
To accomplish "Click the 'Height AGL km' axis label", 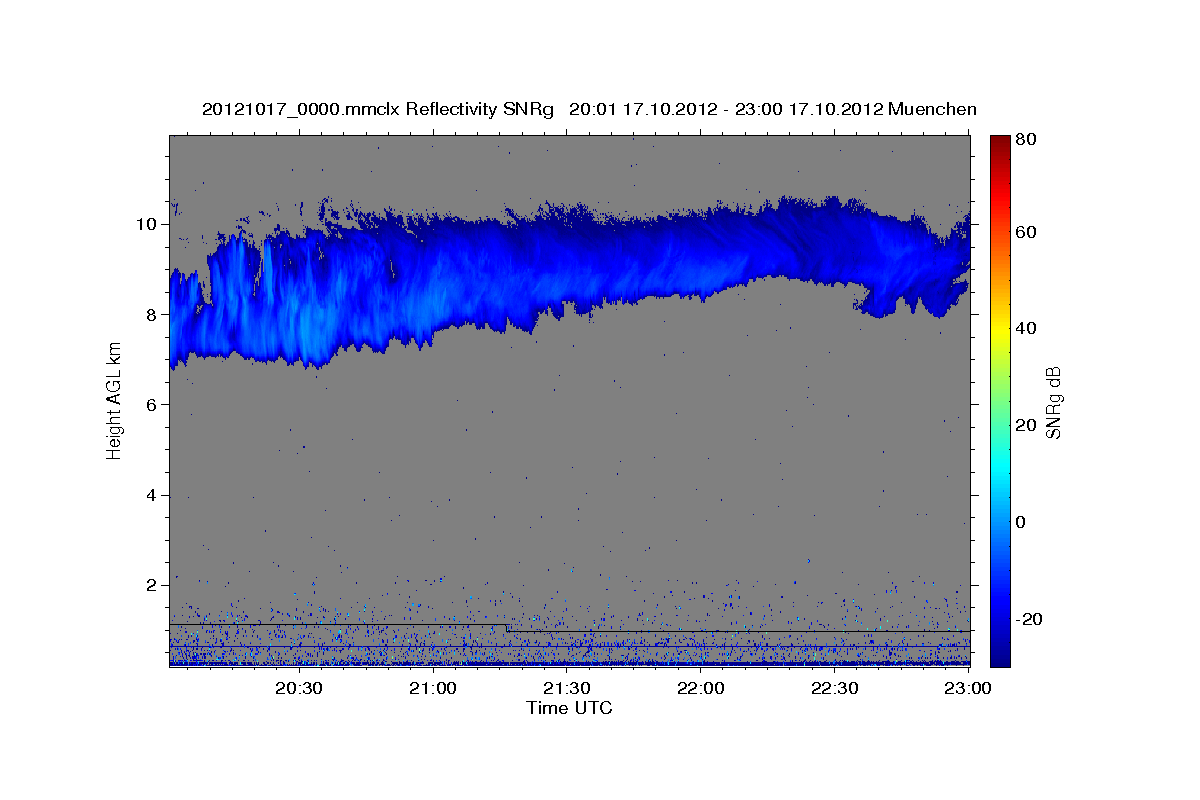I will click(115, 400).
